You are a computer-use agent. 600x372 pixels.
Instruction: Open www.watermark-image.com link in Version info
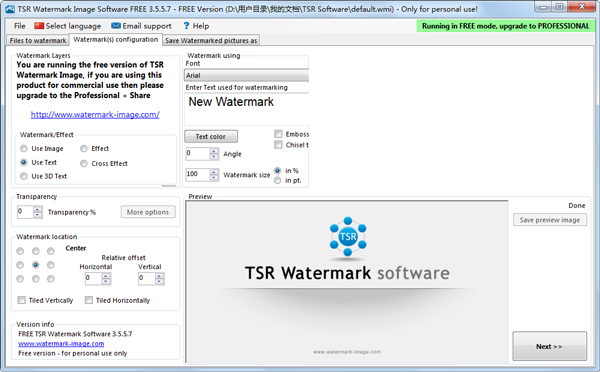[61, 344]
